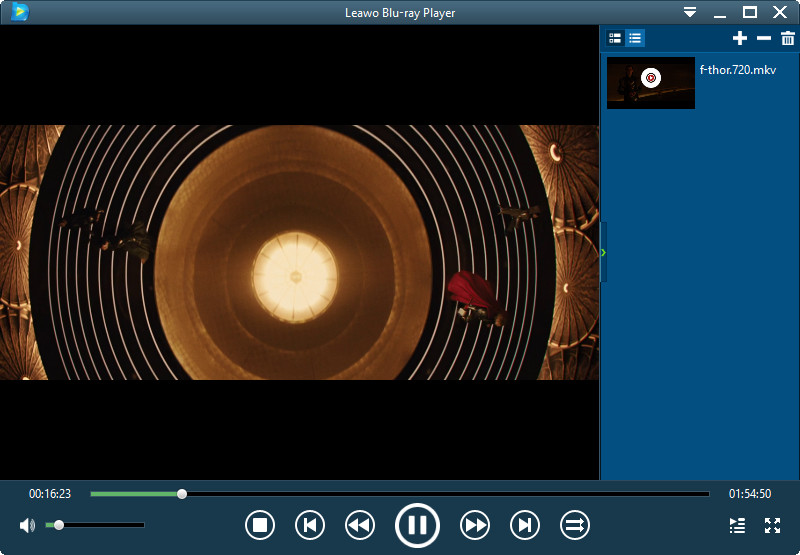Pause the playing video

pos(417,524)
